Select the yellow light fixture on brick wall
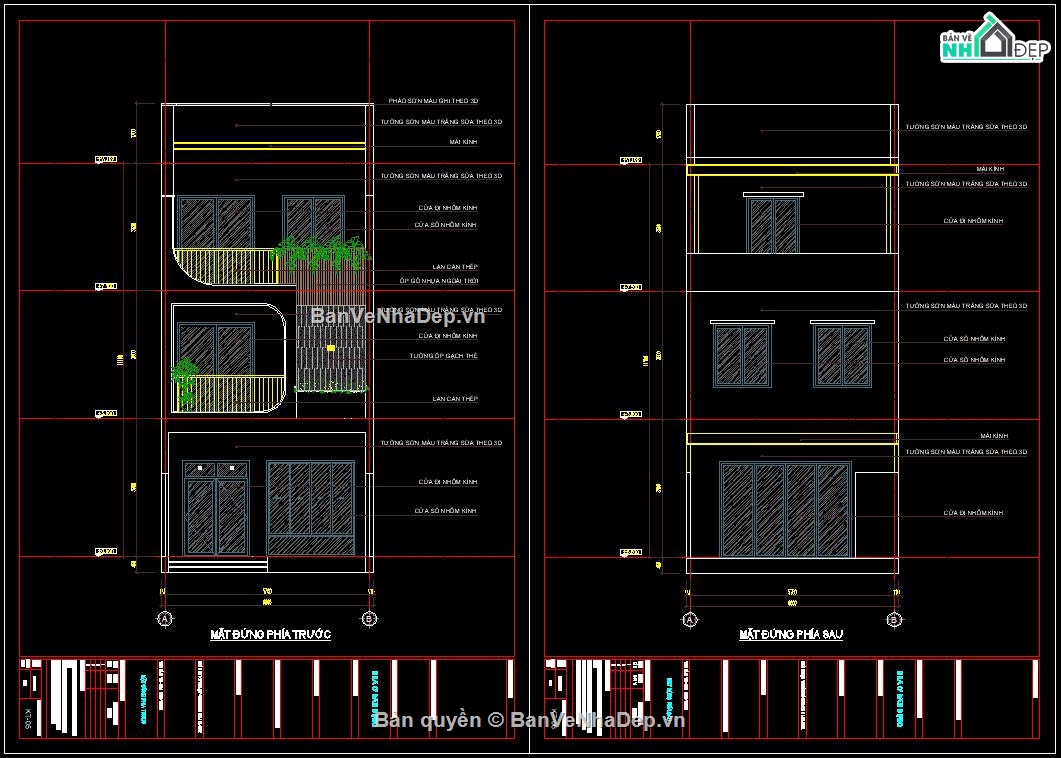Image resolution: width=1061 pixels, height=758 pixels. click(331, 348)
